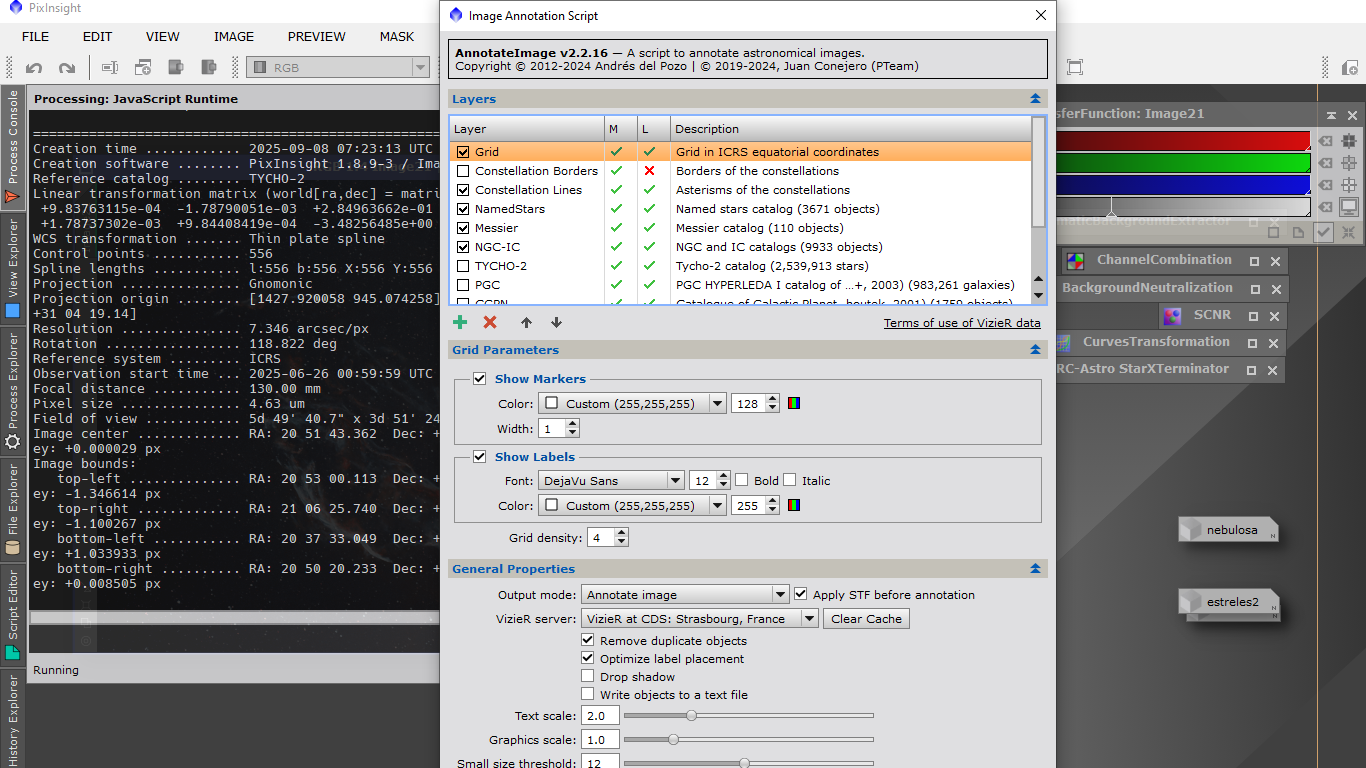
Task: Reset green channel in ScreenTransferFunction
Action: 1325,163
